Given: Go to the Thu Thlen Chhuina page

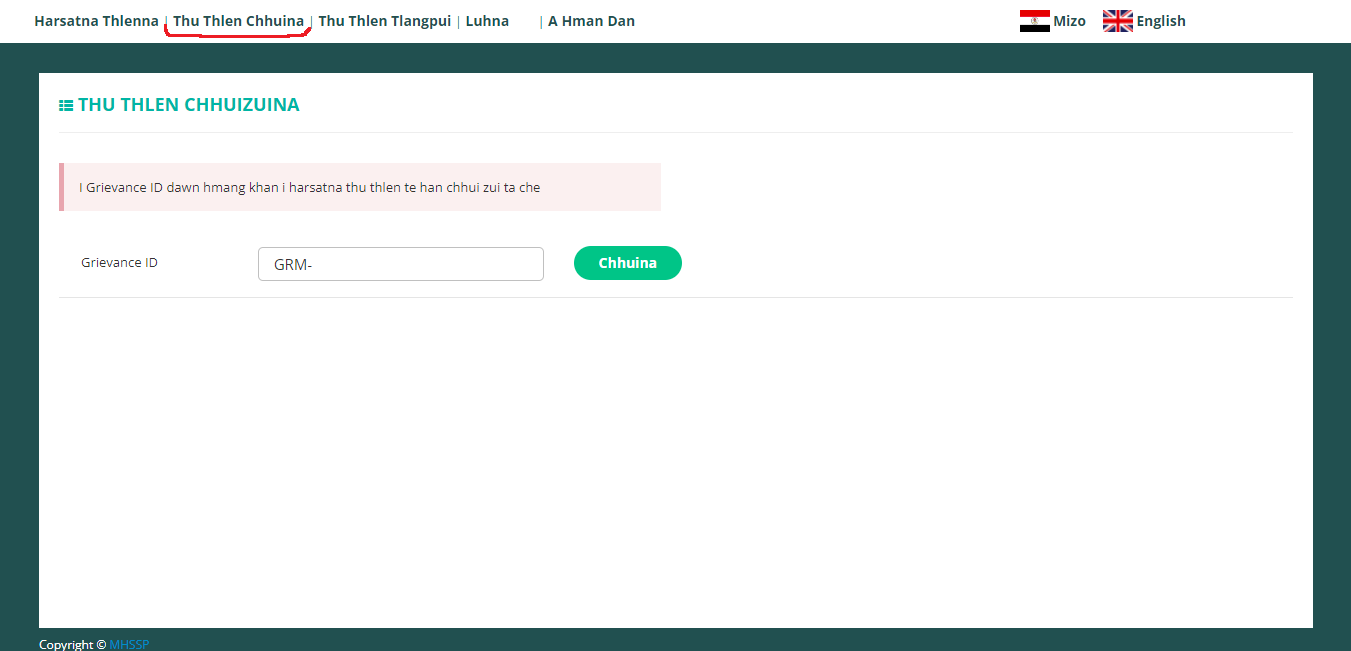Looking at the screenshot, I should (238, 21).
